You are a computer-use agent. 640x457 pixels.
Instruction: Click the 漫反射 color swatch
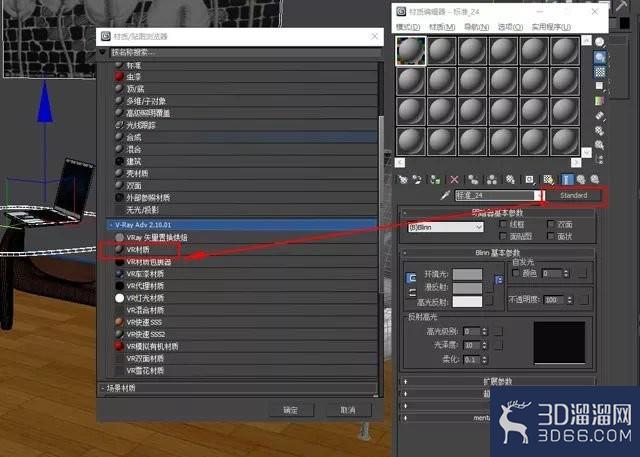point(467,288)
